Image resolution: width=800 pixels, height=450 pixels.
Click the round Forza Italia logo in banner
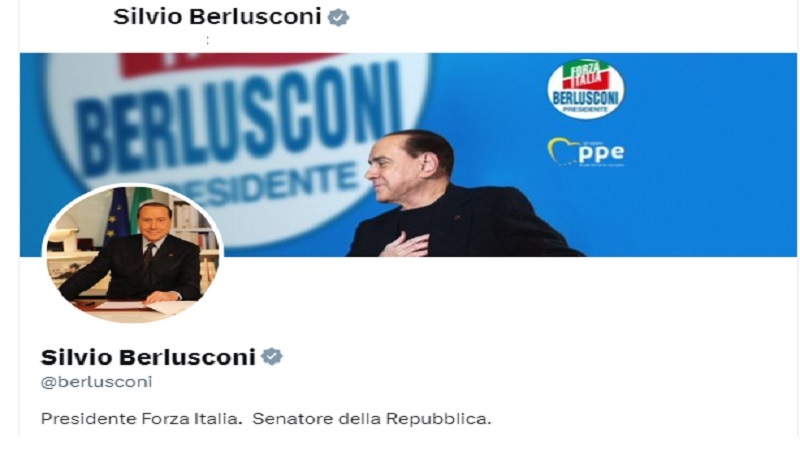586,89
